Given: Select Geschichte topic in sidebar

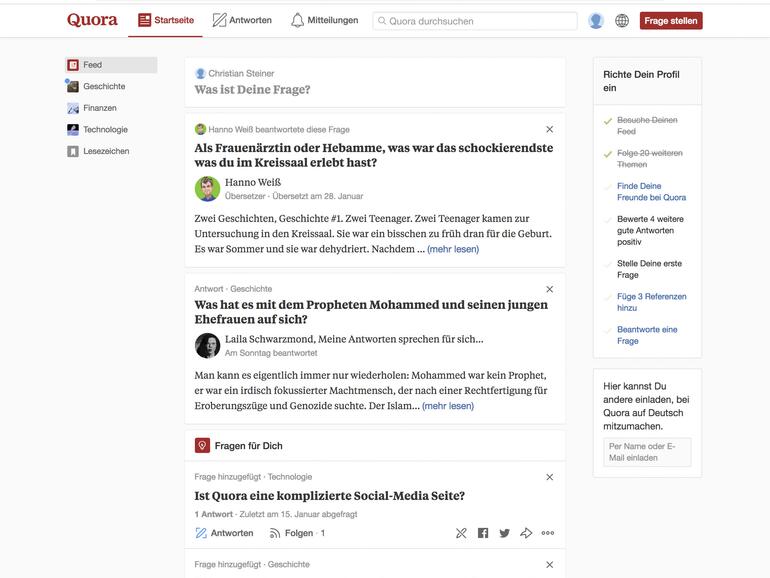Looking at the screenshot, I should click(104, 86).
